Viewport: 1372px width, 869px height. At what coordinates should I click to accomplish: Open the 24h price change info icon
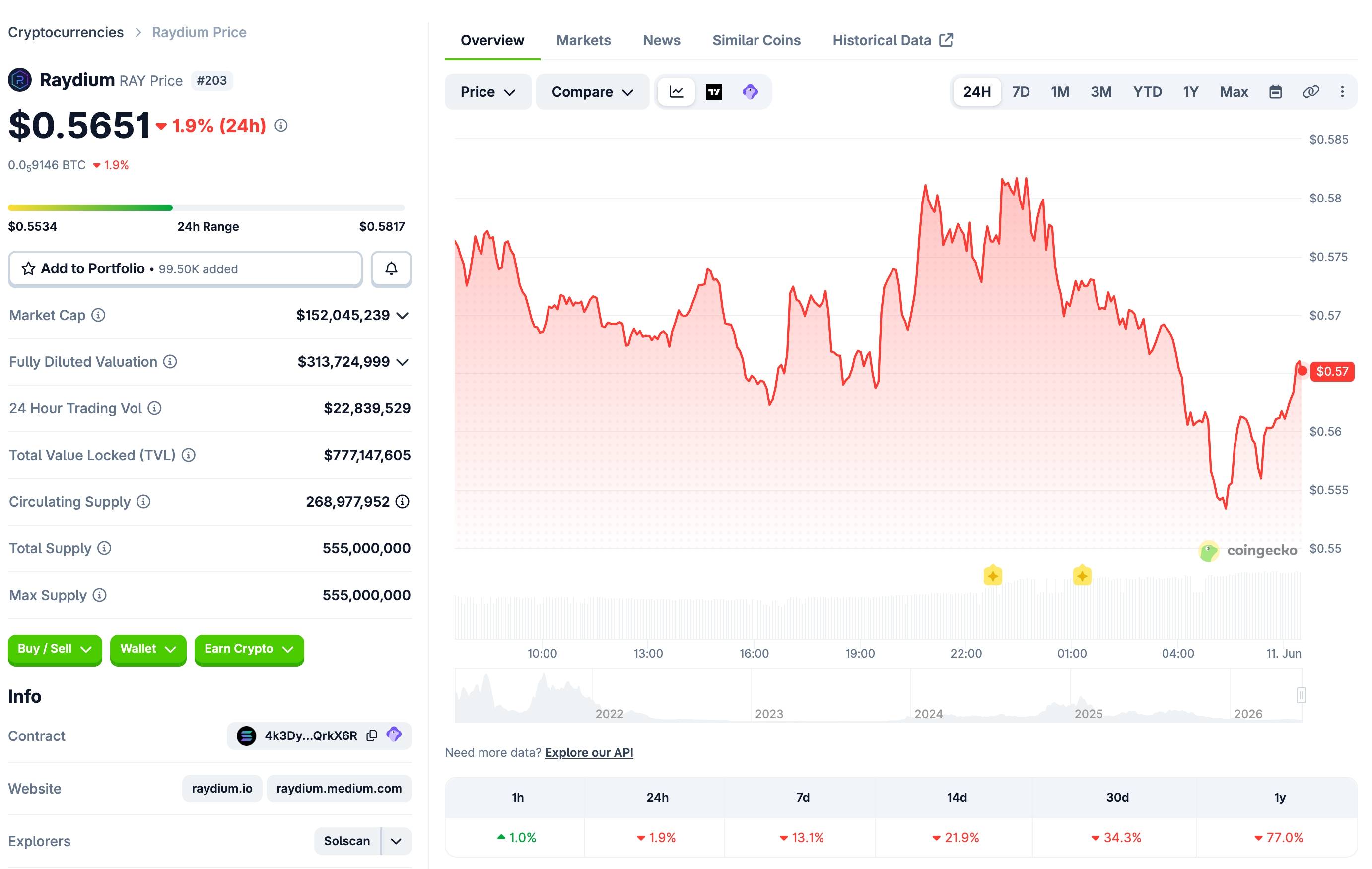point(281,126)
